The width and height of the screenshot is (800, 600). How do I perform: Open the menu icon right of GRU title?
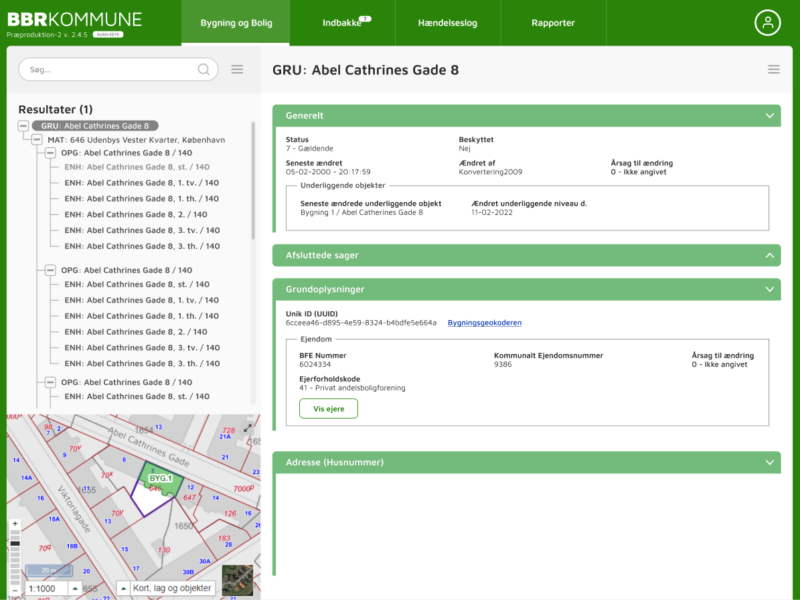tap(773, 69)
